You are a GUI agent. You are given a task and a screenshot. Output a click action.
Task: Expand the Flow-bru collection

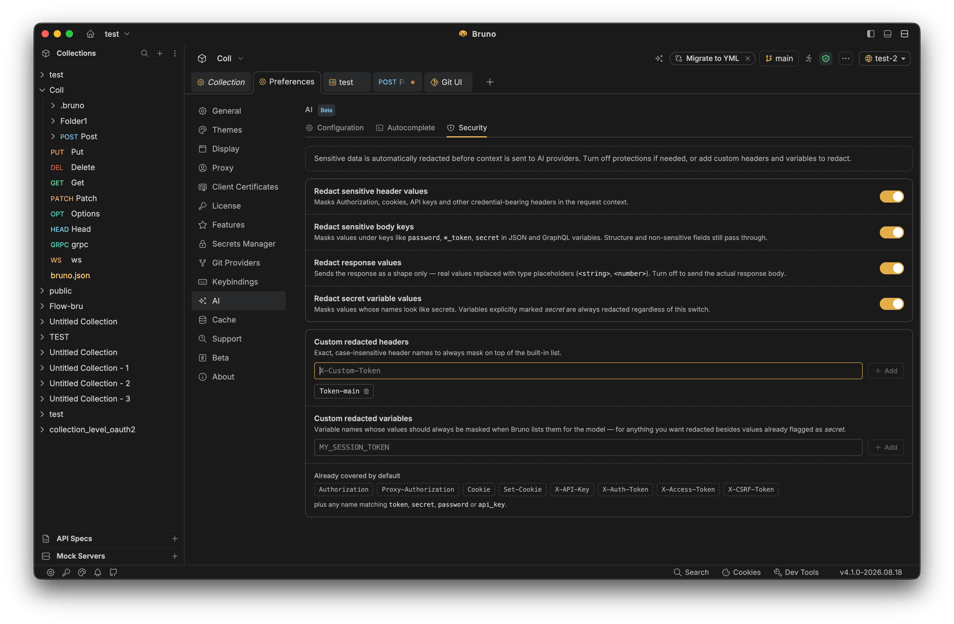point(42,306)
